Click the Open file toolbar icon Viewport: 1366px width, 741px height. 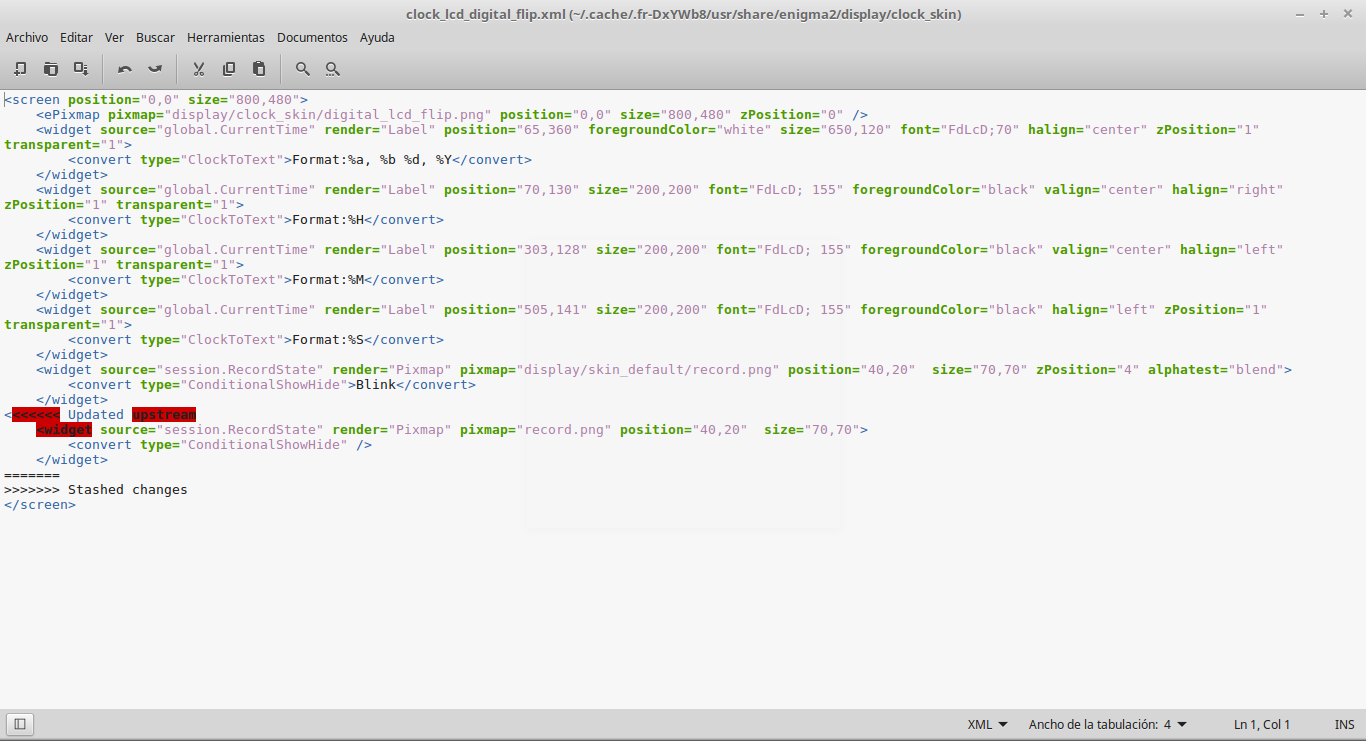[x=50, y=69]
